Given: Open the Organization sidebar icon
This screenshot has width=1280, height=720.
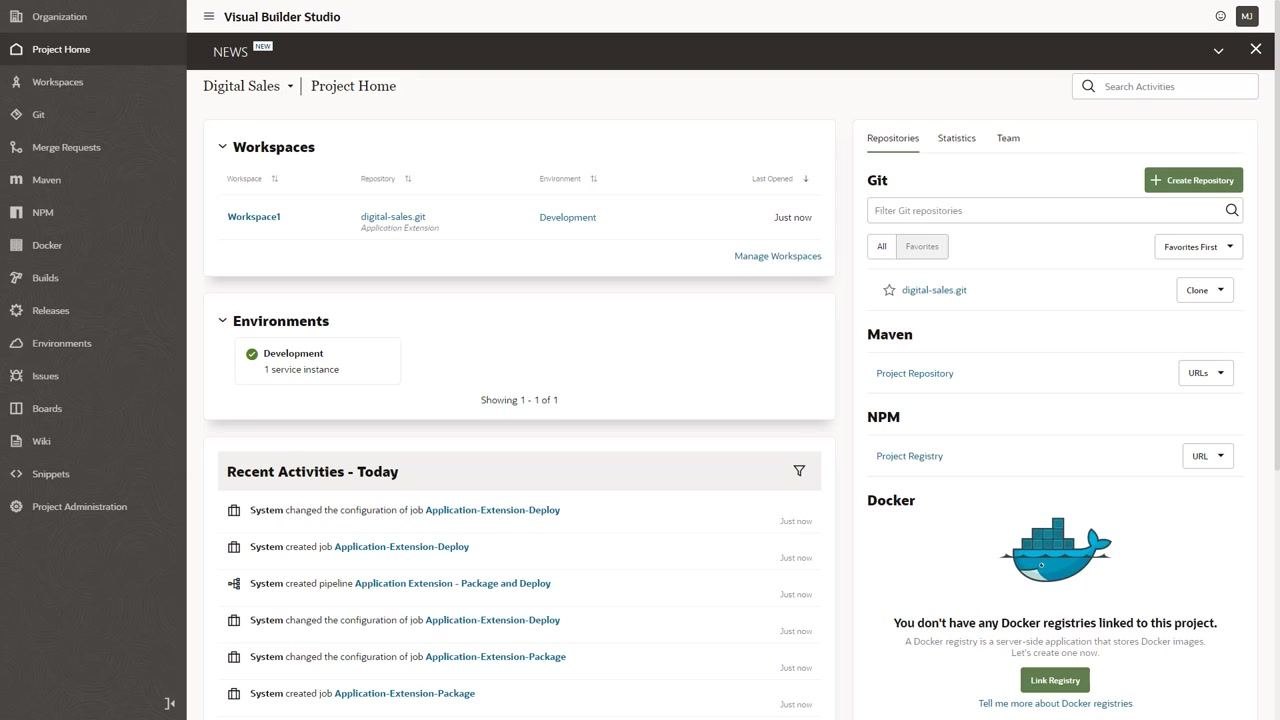Looking at the screenshot, I should point(16,16).
